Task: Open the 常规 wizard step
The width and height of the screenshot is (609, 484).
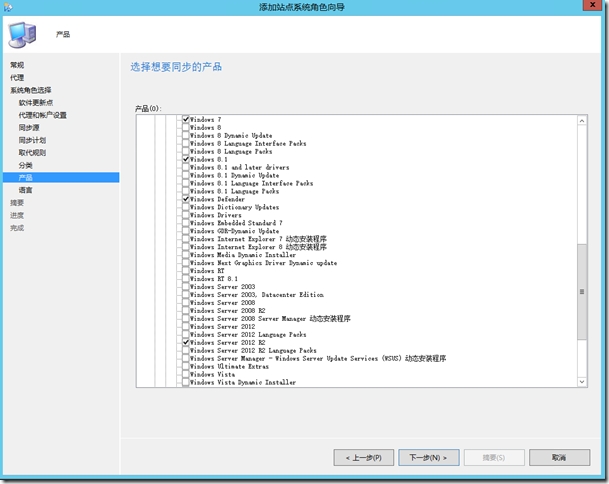Action: pyautogui.click(x=17, y=65)
